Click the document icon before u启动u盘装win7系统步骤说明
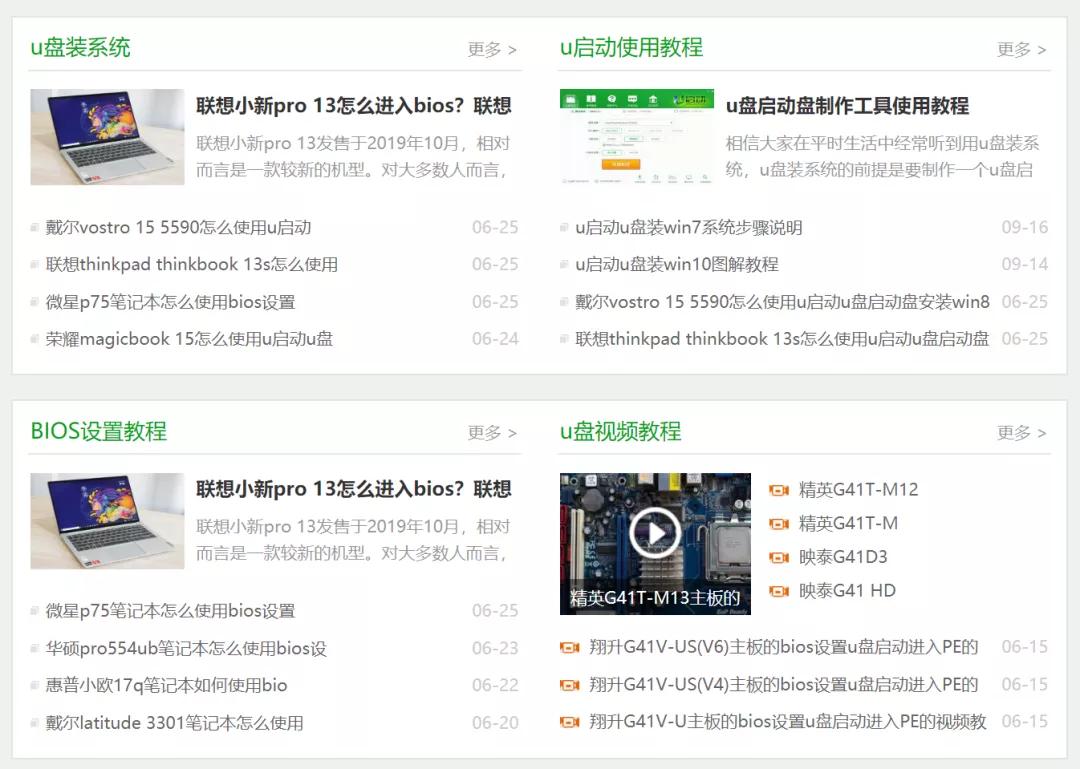The width and height of the screenshot is (1080, 769). (x=564, y=227)
